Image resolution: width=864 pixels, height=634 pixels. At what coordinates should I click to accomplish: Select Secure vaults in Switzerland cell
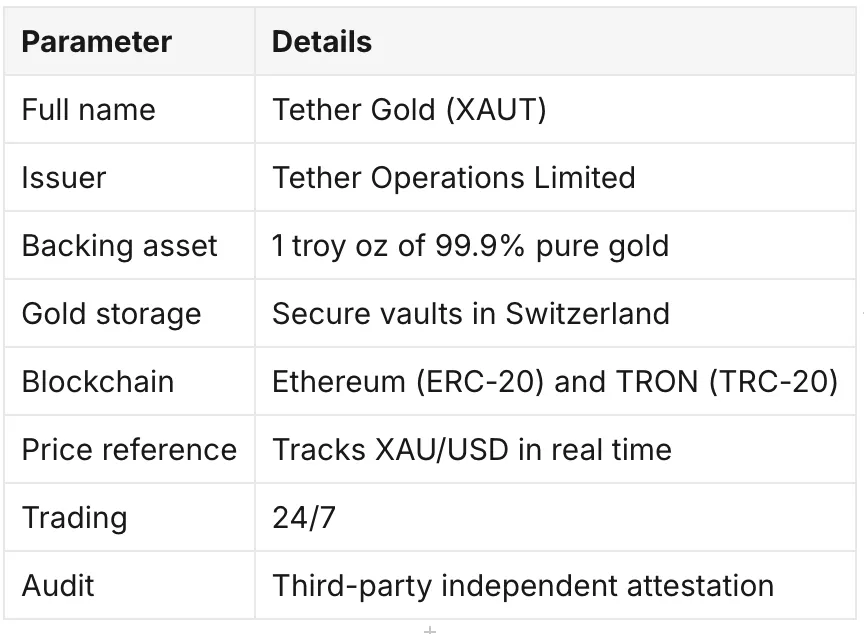pos(555,313)
